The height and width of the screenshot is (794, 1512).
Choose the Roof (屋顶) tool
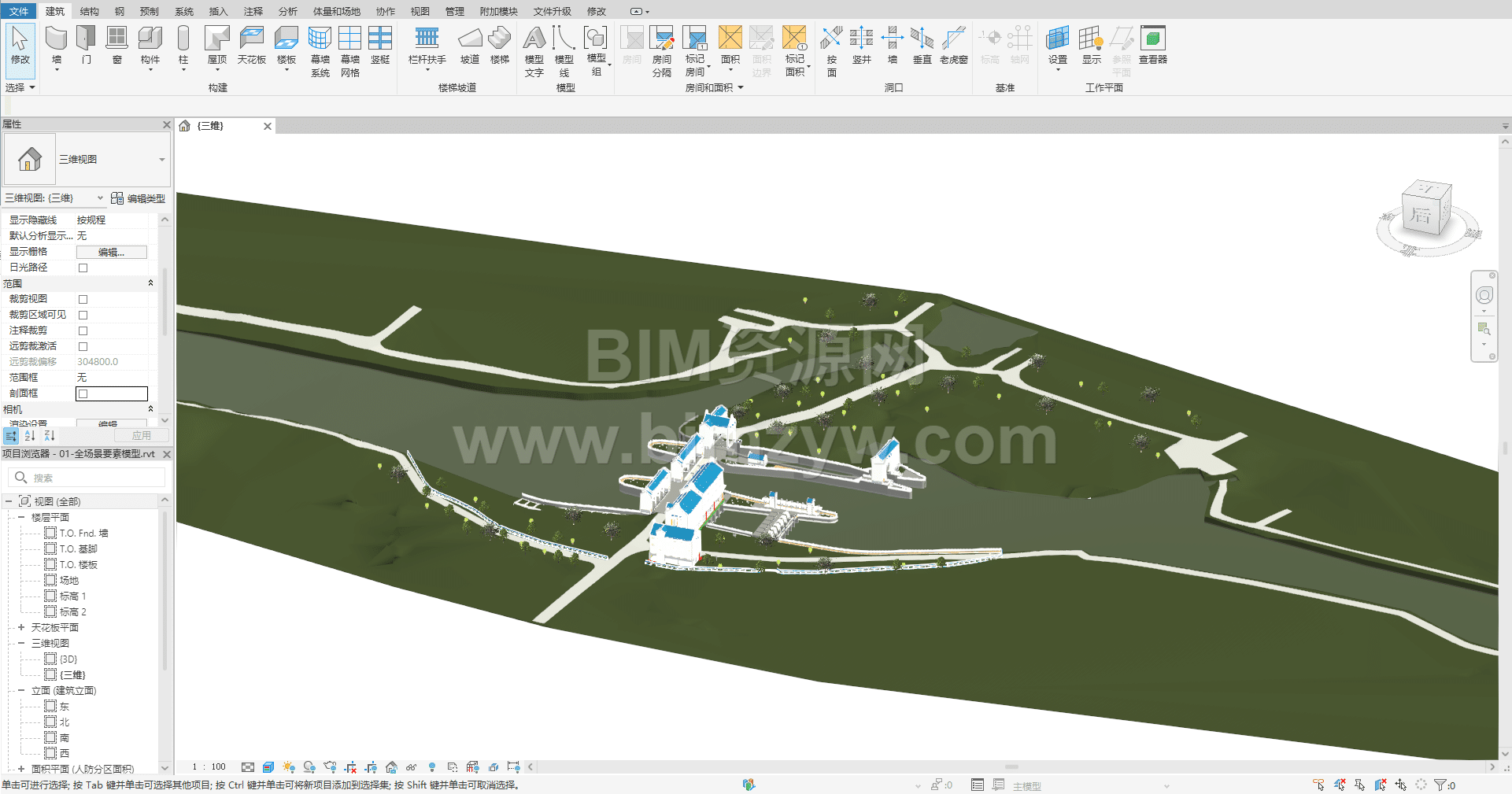point(216,45)
